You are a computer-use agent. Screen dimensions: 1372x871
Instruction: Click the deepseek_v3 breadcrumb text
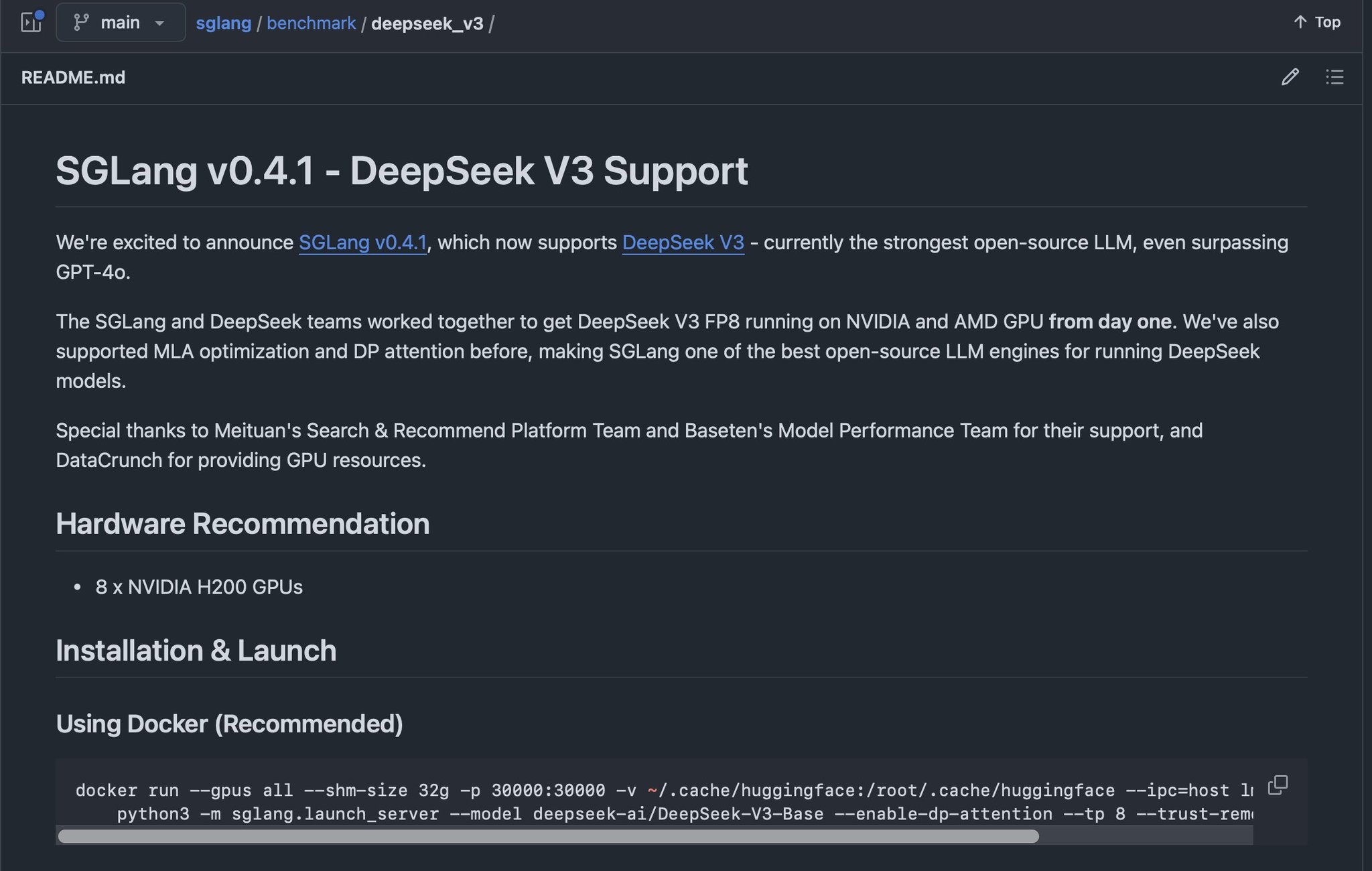tap(427, 23)
